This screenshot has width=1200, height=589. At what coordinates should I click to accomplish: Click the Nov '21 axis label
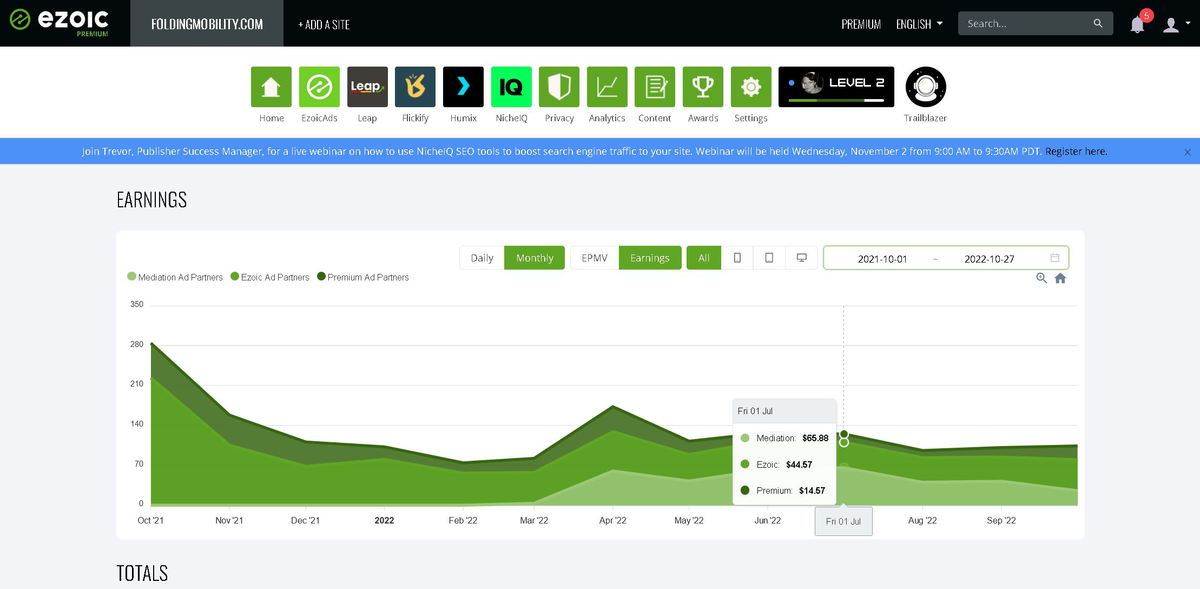229,520
